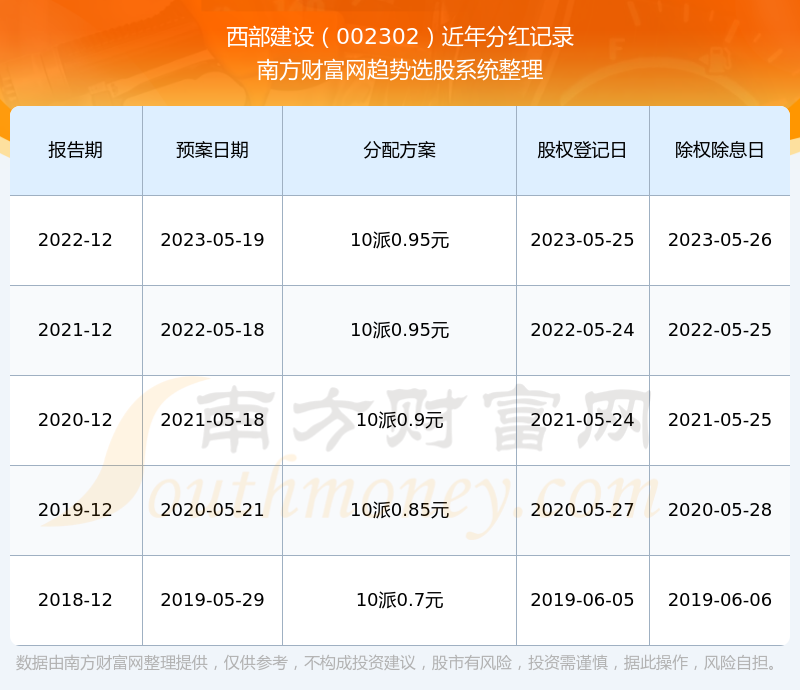Click ex-dividend date 2023-05-26

coord(720,240)
